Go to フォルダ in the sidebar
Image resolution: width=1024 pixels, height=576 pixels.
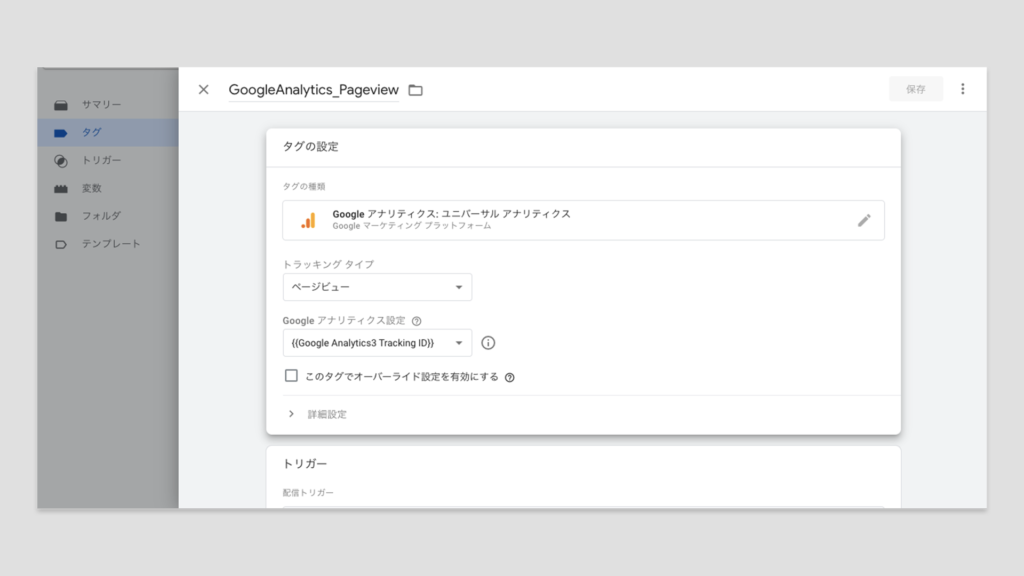point(100,216)
